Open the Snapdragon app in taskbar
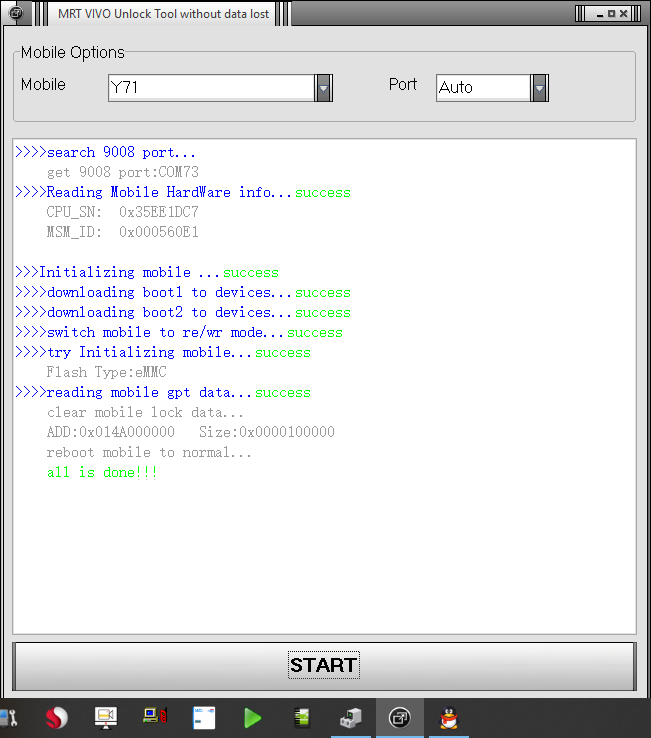Image resolution: width=651 pixels, height=738 pixels. click(56, 718)
